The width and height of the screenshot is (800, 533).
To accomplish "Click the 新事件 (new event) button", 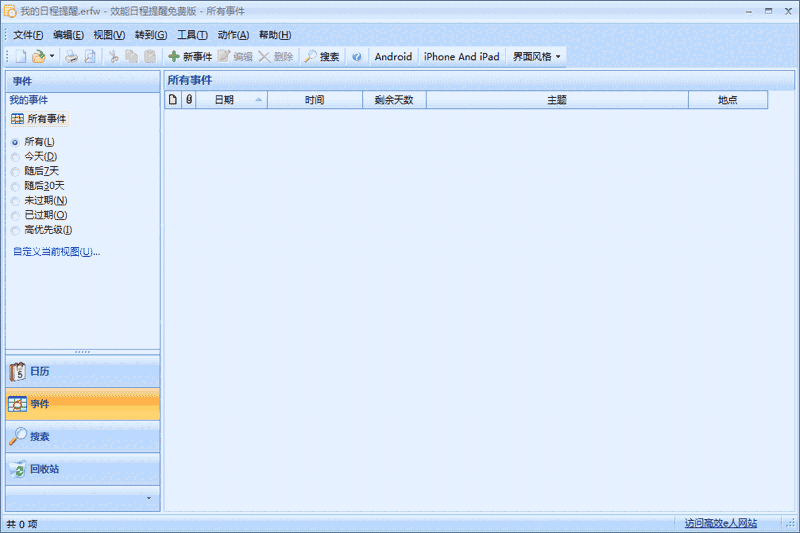I will tap(190, 57).
